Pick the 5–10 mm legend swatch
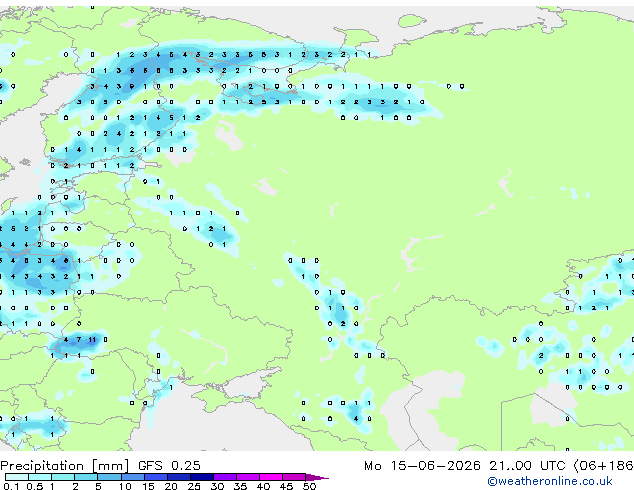The height and width of the screenshot is (490, 634). [x=109, y=477]
